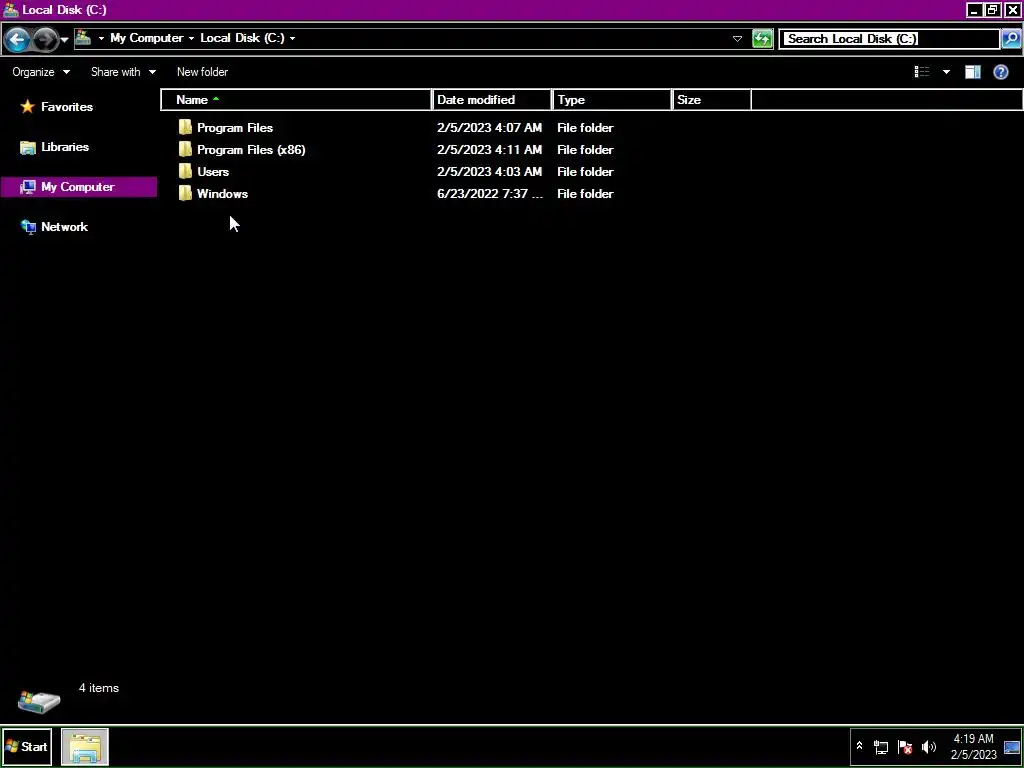Click the Windows folder icon

[x=185, y=194]
